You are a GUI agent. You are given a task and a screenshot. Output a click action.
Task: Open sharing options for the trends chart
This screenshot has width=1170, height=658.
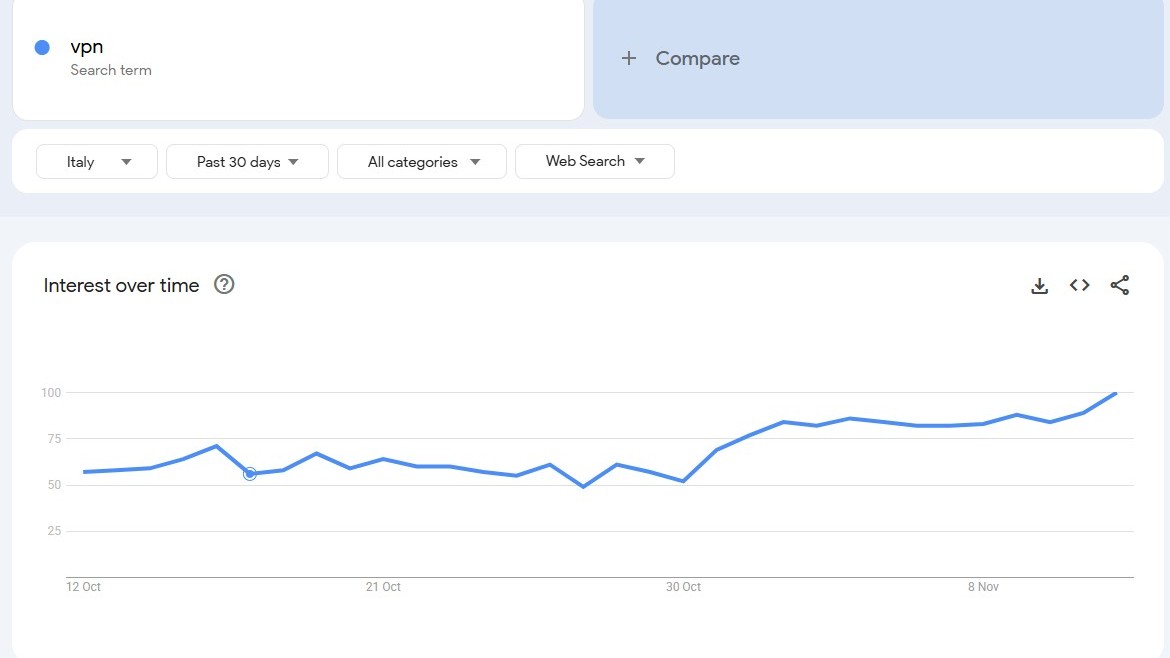click(x=1119, y=285)
